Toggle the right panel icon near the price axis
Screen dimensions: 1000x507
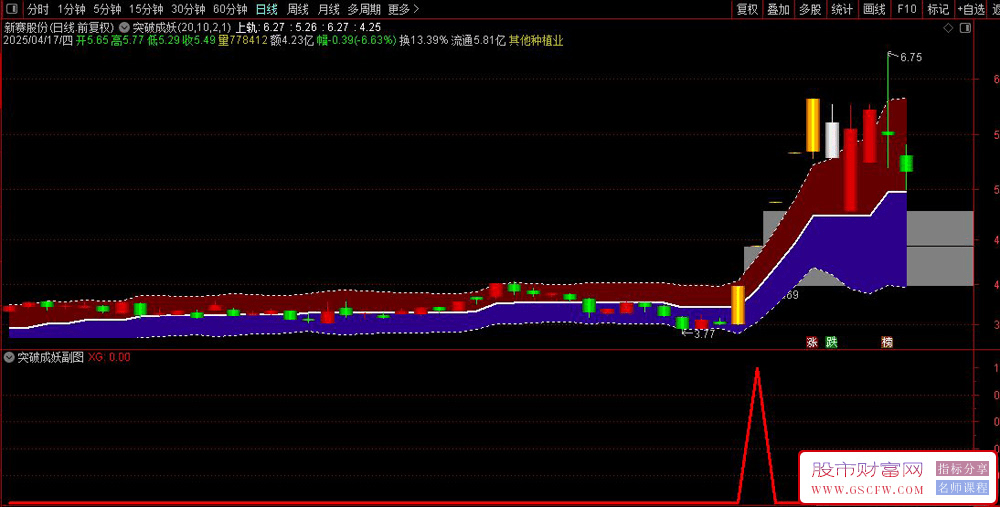click(x=965, y=28)
